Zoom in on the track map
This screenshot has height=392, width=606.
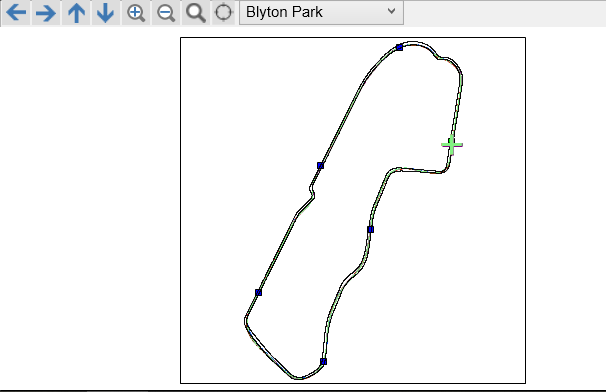(x=136, y=13)
